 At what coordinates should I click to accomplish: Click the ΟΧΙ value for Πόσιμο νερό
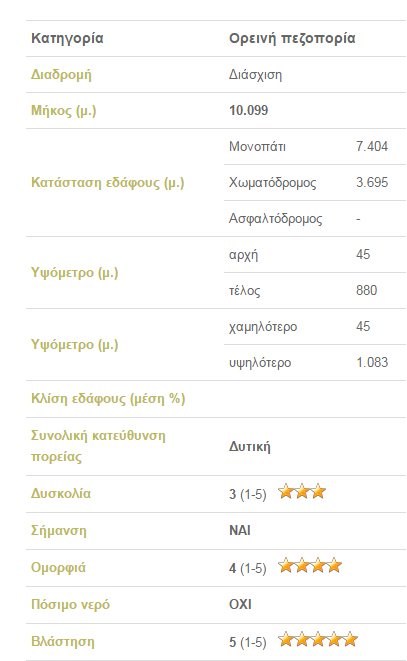(x=240, y=605)
